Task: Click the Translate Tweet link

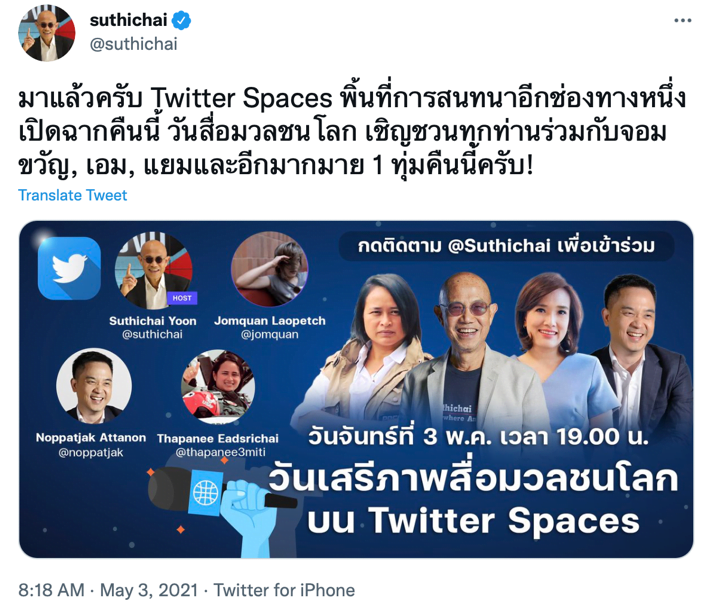Action: coord(73,195)
